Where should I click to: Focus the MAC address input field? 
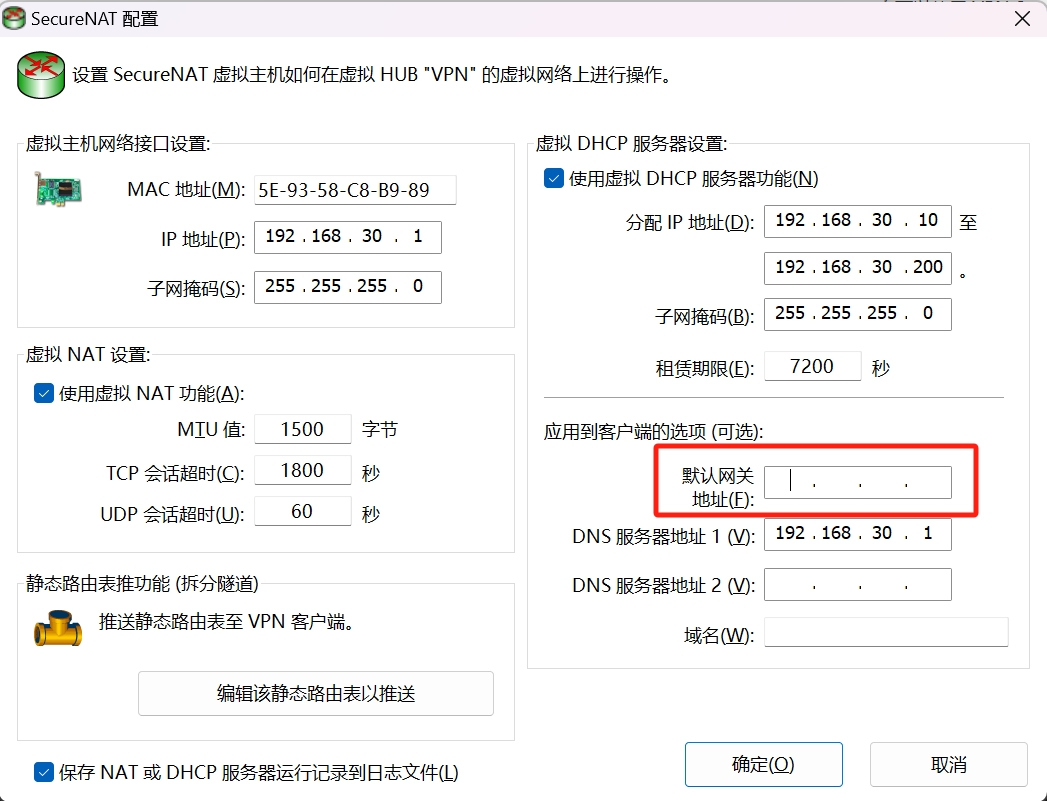pyautogui.click(x=355, y=190)
